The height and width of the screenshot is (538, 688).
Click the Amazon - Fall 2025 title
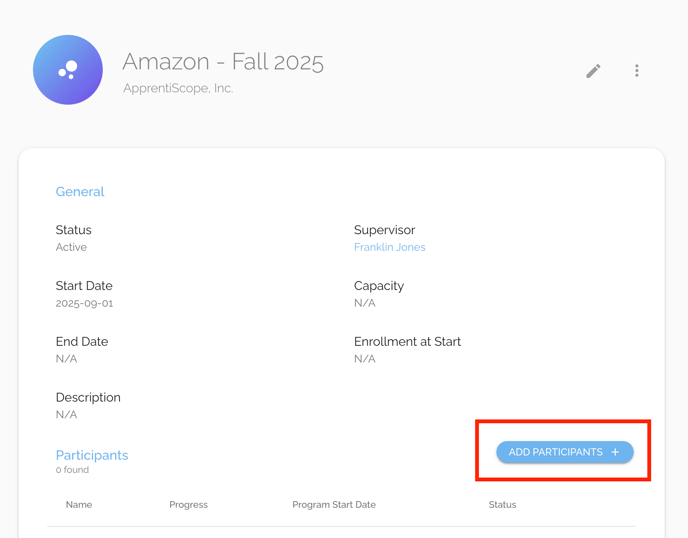click(223, 61)
